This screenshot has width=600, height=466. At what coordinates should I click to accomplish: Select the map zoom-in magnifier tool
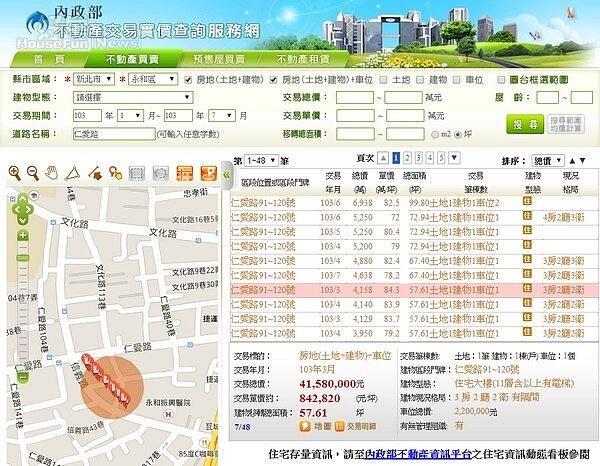(14, 173)
